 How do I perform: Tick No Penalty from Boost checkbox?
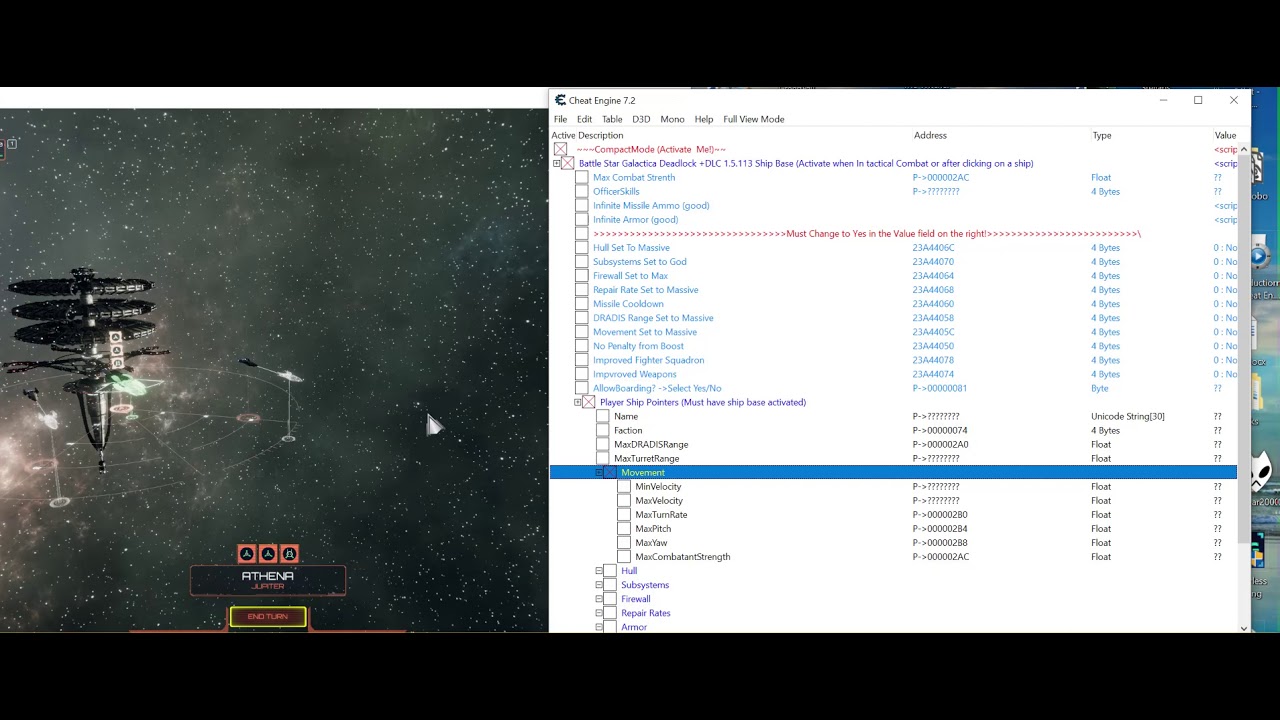[582, 345]
